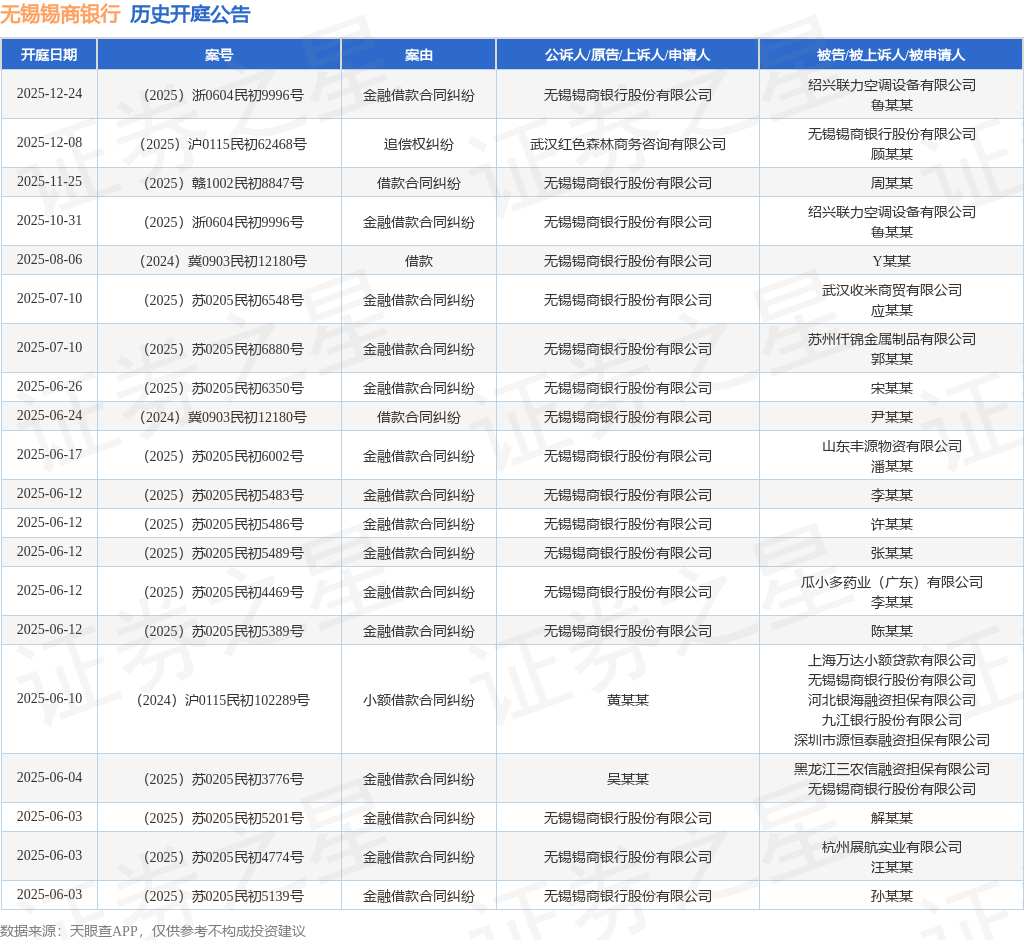Viewport: 1024px width, 940px height.
Task: Click the 数据来源 天眼查APP footer note
Action: pos(153,931)
